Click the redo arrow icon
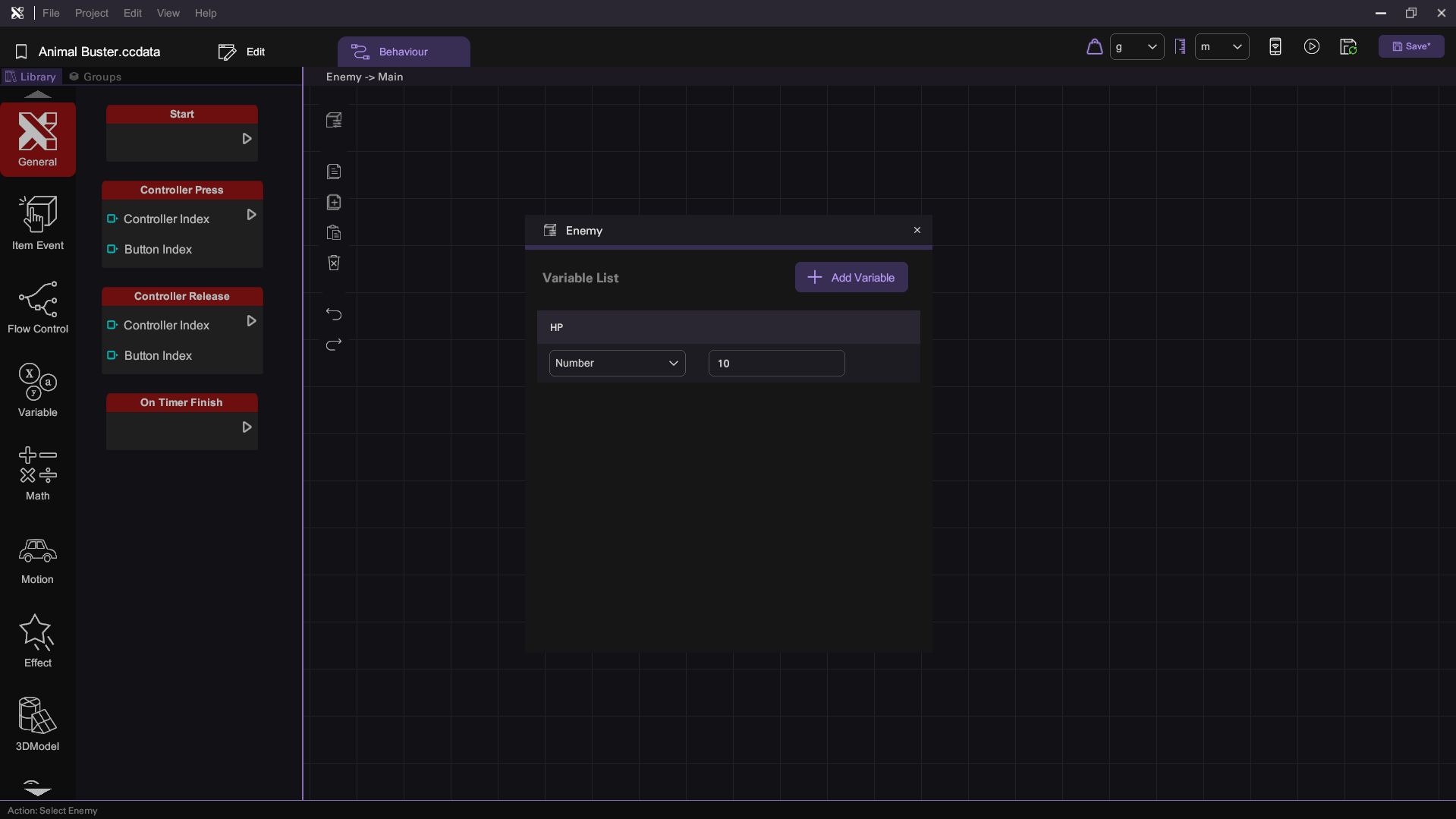 (334, 345)
